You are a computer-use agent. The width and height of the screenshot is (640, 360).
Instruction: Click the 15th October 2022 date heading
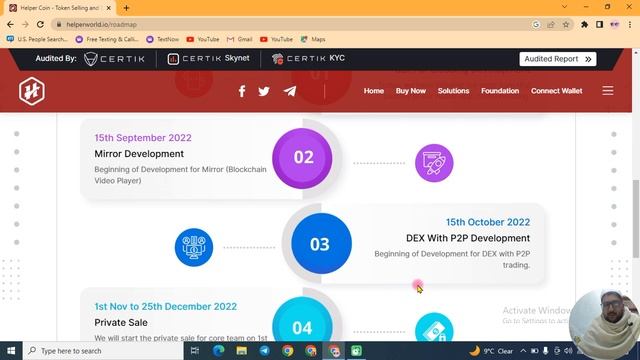point(488,222)
